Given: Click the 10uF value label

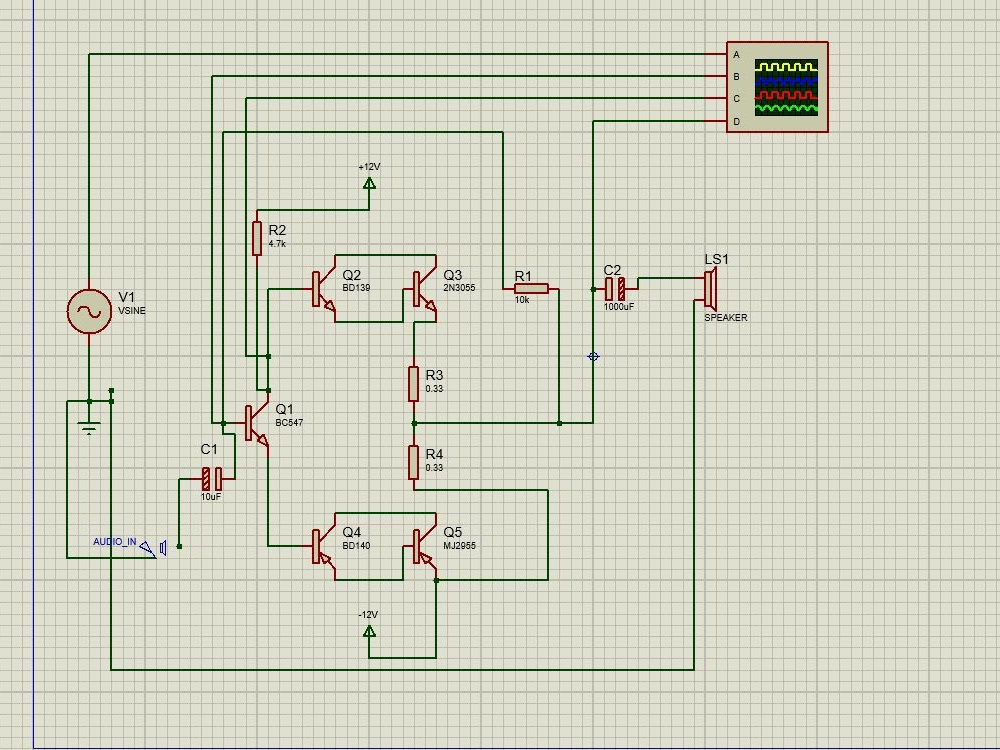Looking at the screenshot, I should [x=211, y=497].
